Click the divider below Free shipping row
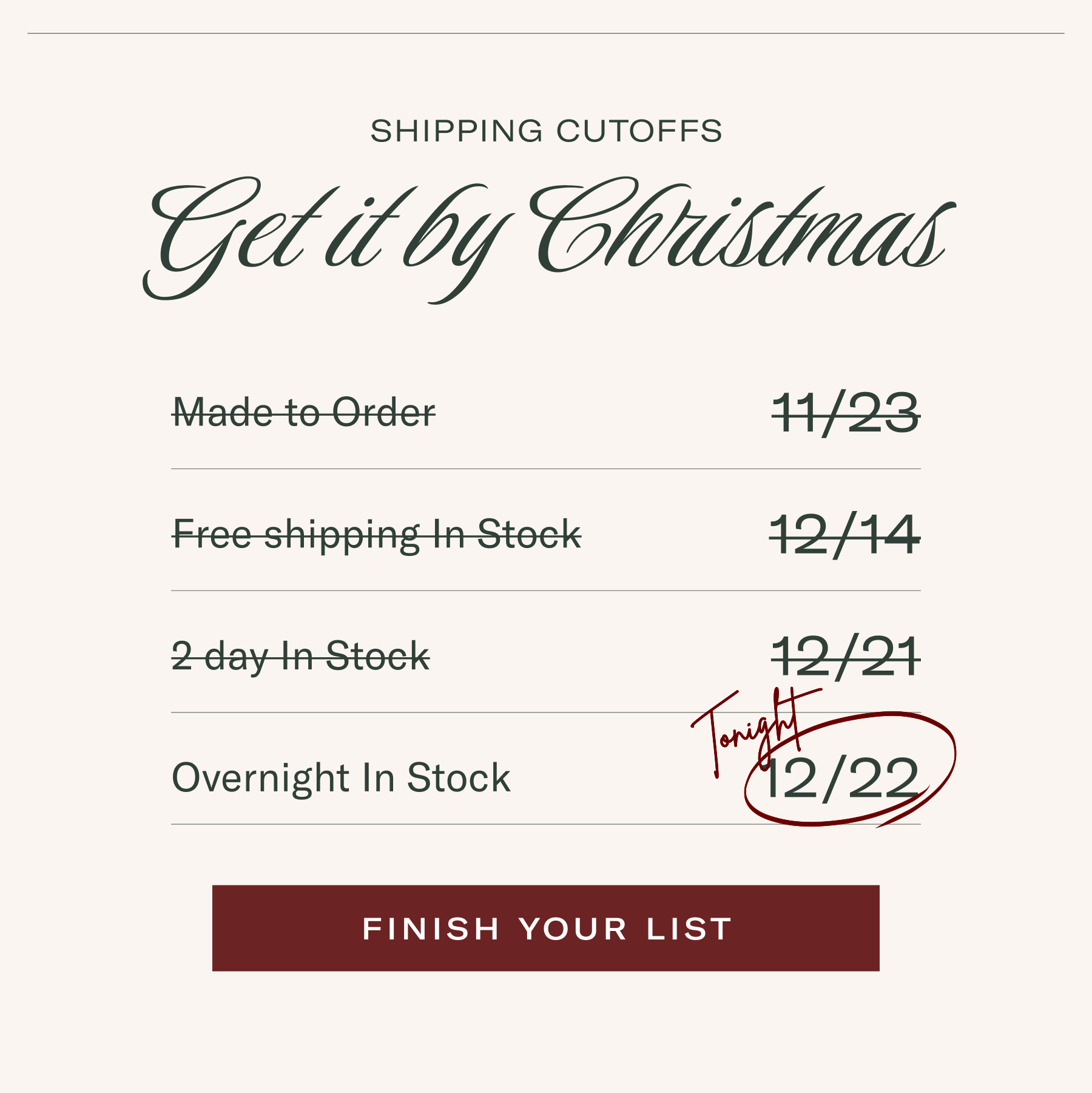 (x=546, y=590)
